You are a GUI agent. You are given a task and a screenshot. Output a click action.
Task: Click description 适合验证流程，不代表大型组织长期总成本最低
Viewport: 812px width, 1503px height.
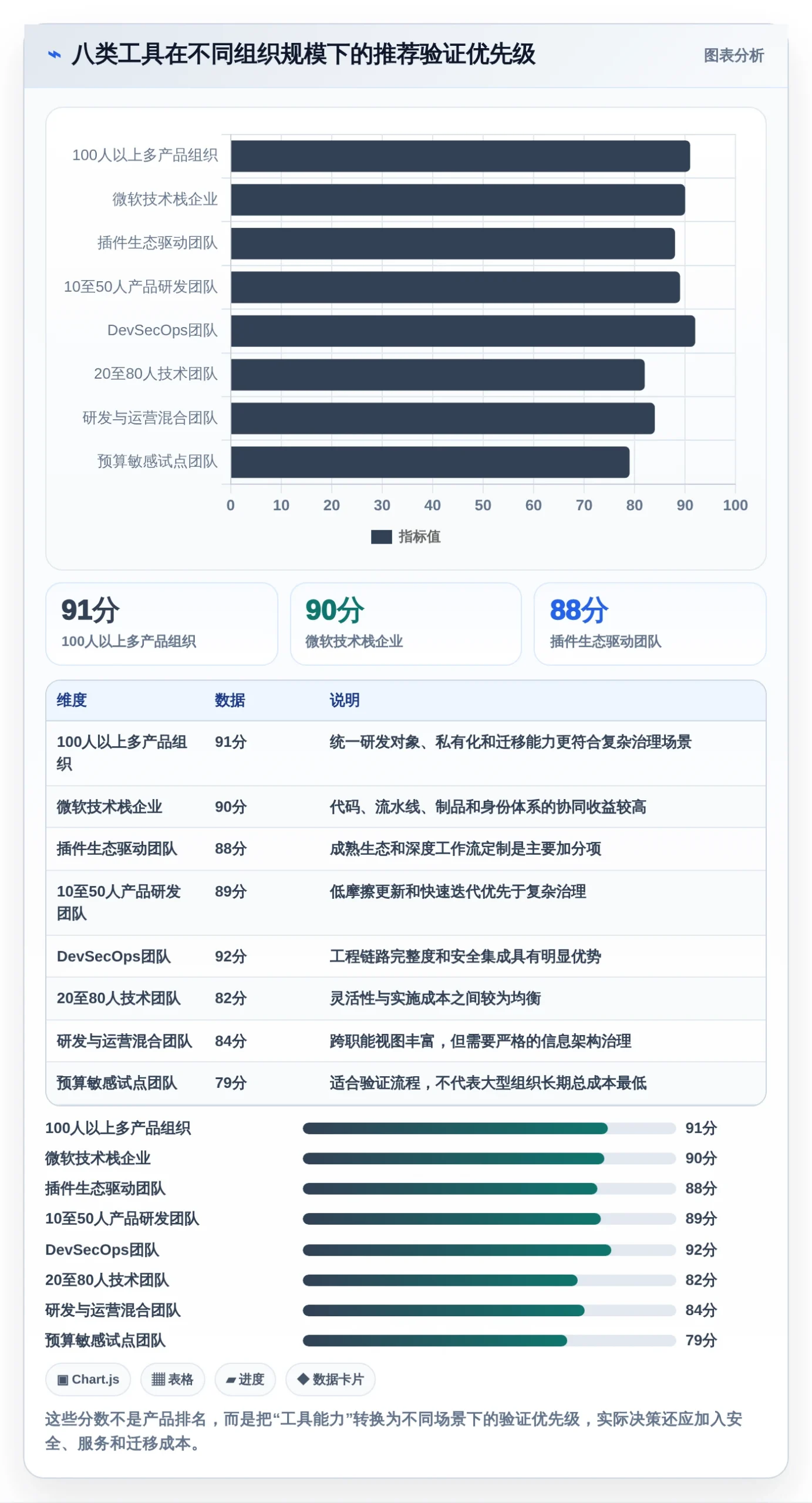coord(488,1083)
